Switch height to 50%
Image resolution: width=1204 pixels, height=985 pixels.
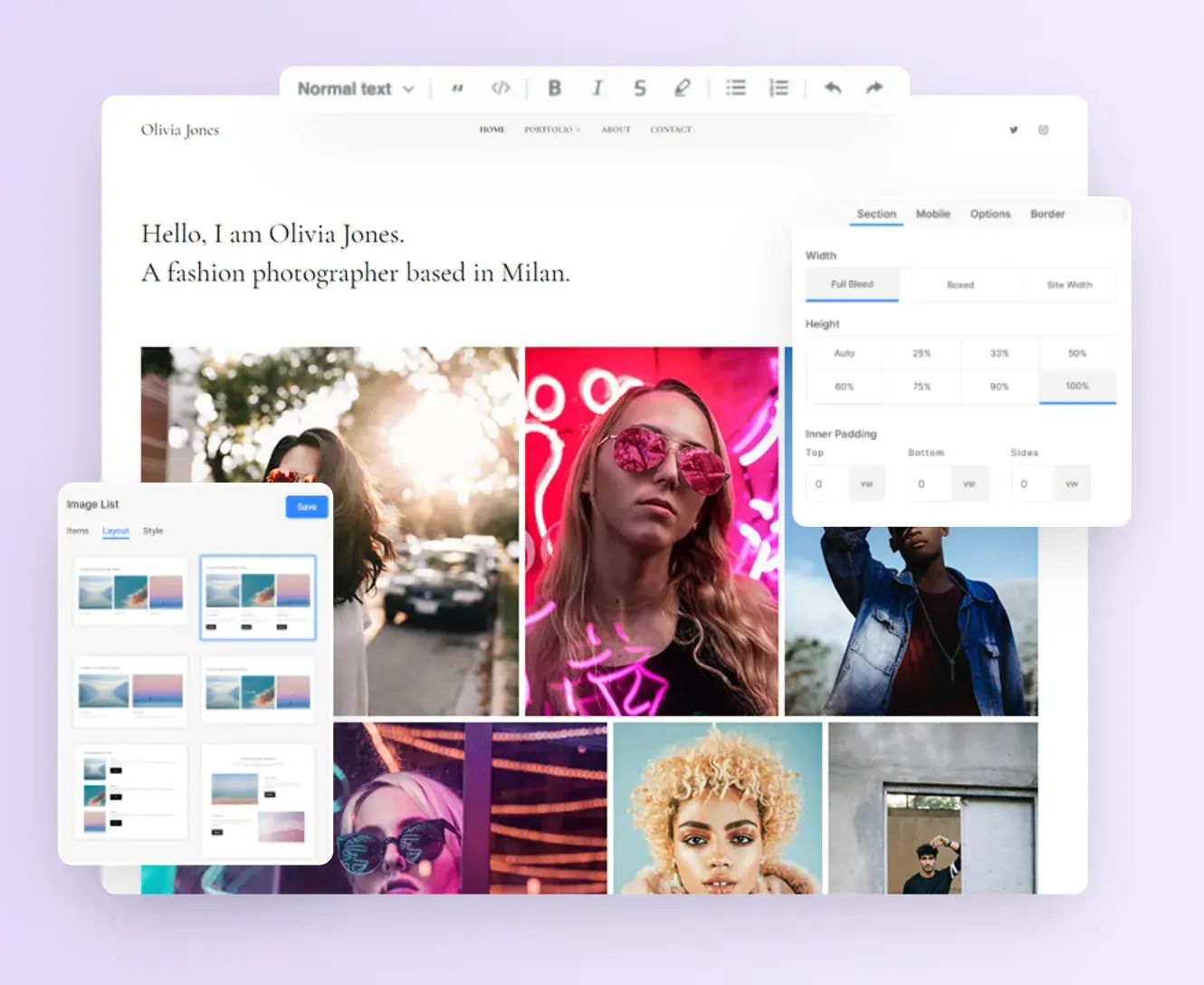(x=1077, y=353)
